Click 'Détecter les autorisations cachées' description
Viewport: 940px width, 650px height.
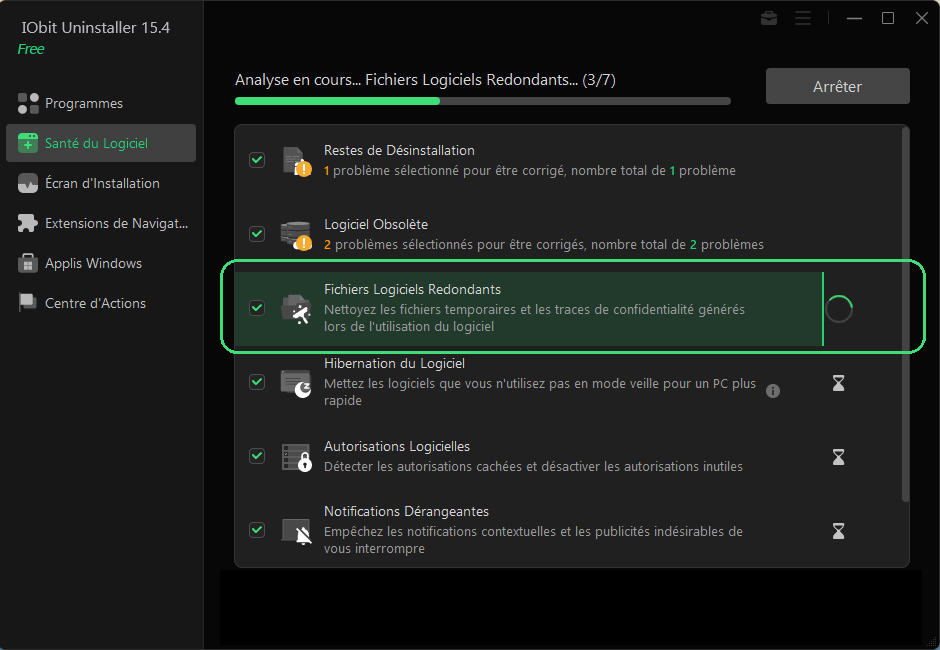(x=533, y=466)
